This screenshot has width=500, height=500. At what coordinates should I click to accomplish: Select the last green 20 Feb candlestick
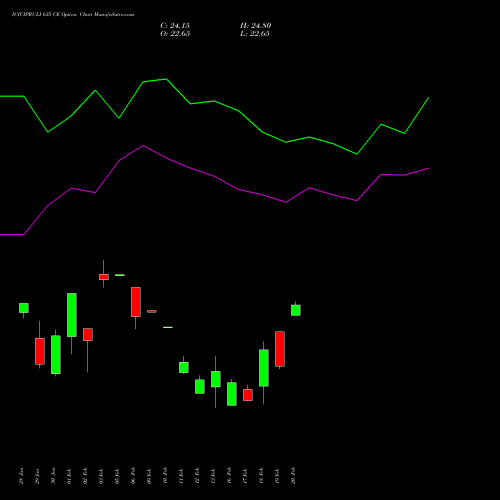coord(296,310)
